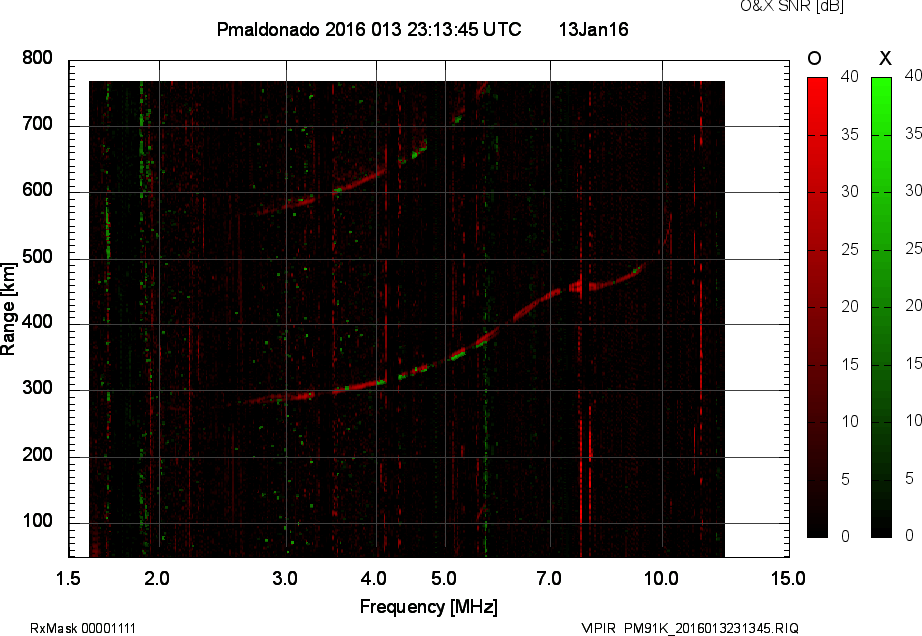Click the 'RxMask 00001111' footer text

[83, 628]
